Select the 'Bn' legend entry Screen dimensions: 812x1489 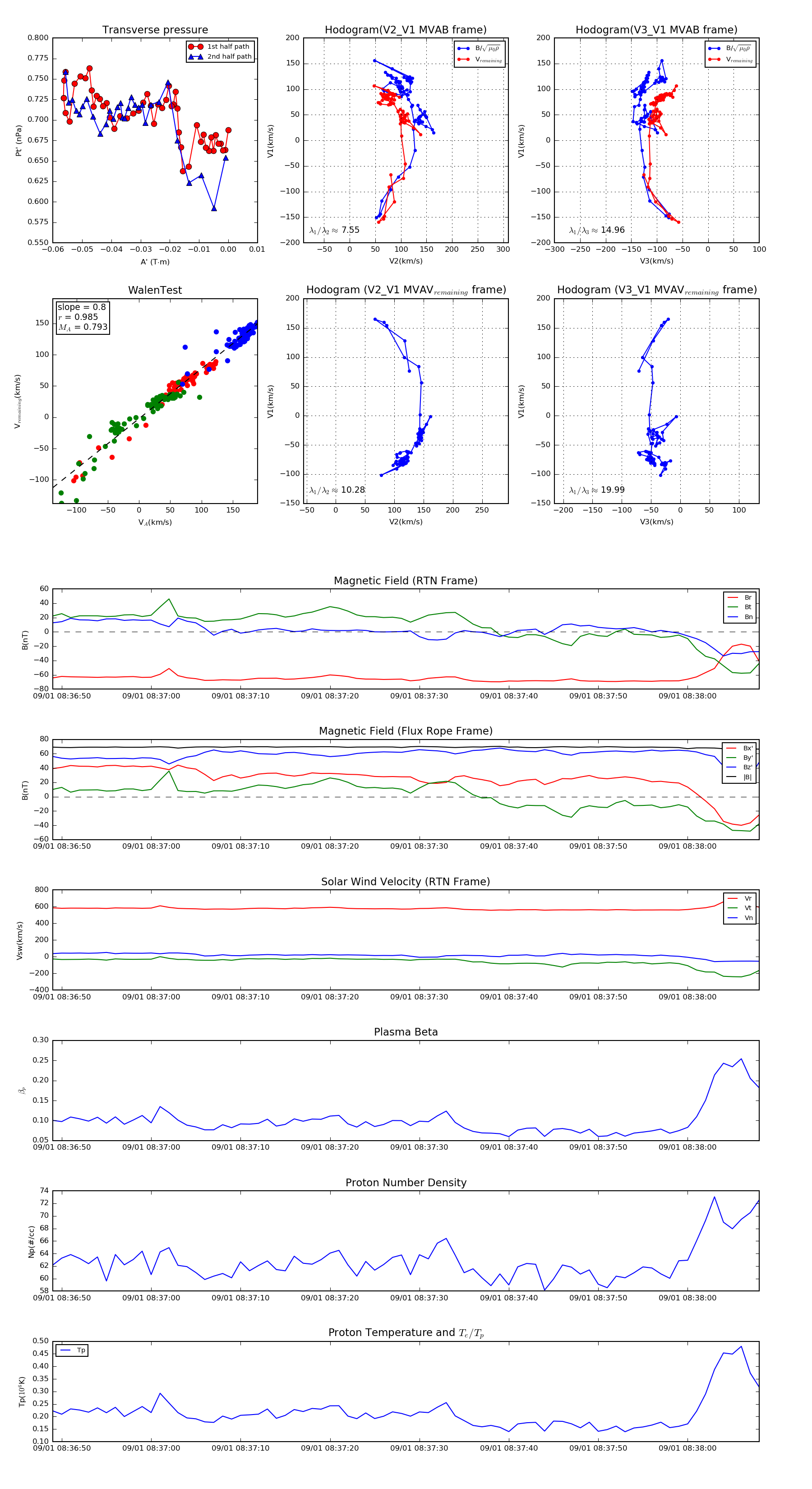740,617
